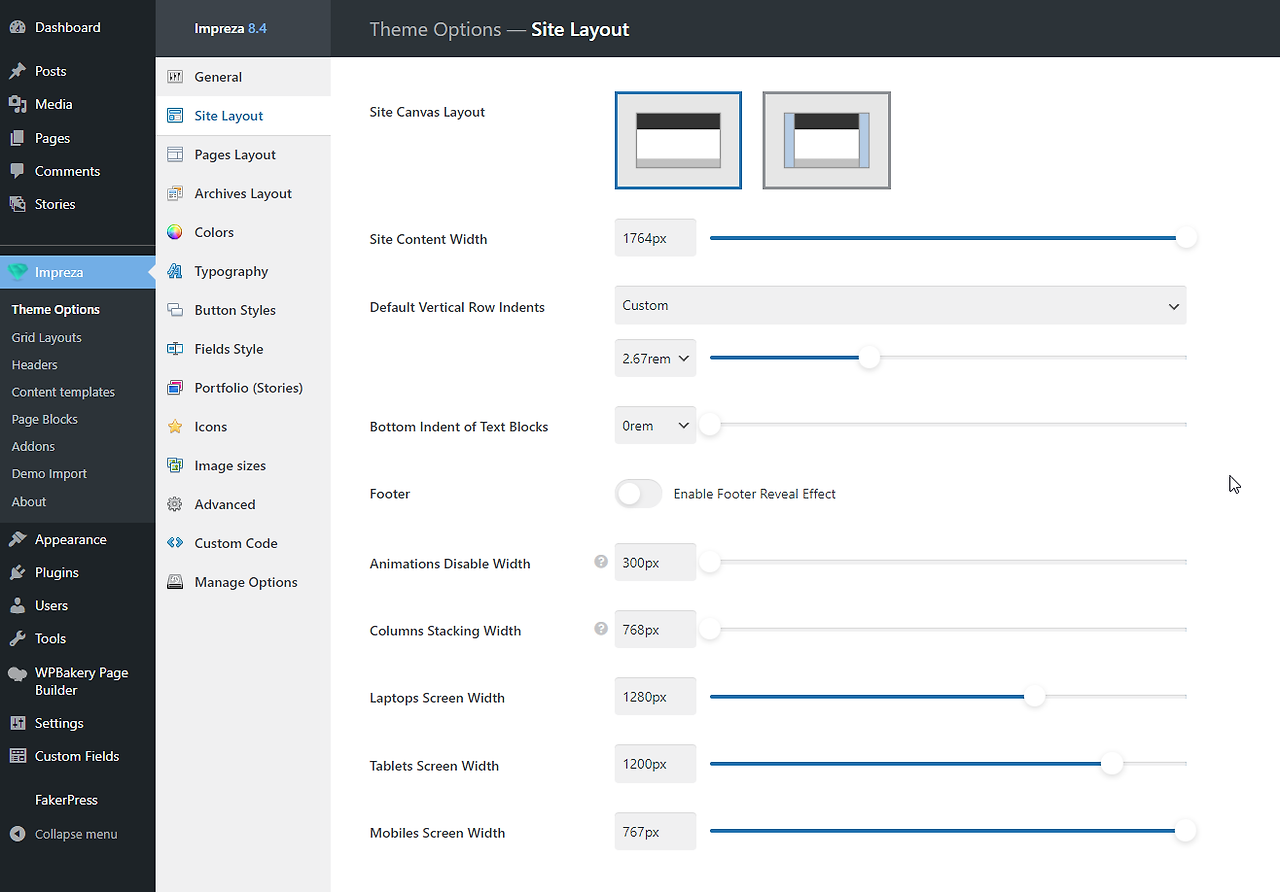Click the Tablets Screen Width slider handle
1280x892 pixels.
pyautogui.click(x=1111, y=764)
